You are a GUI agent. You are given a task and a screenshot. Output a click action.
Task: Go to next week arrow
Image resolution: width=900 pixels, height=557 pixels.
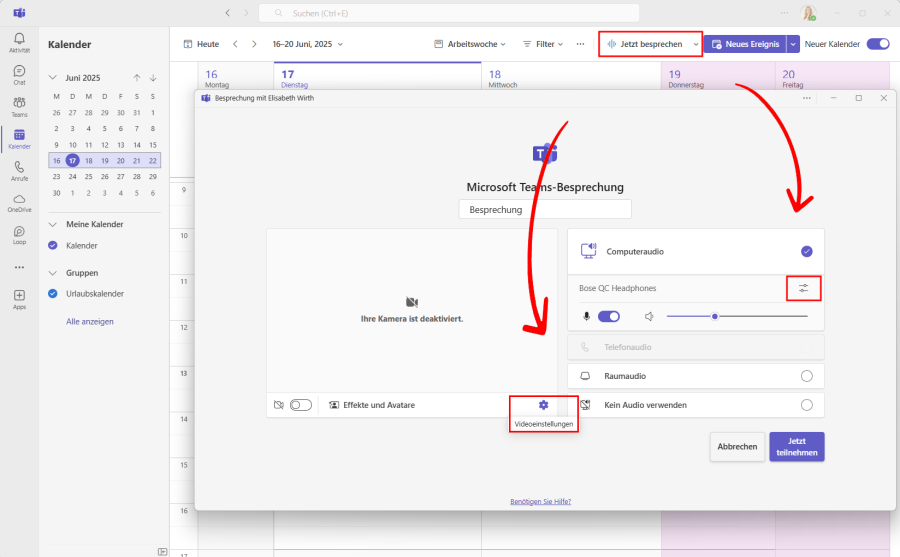click(254, 44)
